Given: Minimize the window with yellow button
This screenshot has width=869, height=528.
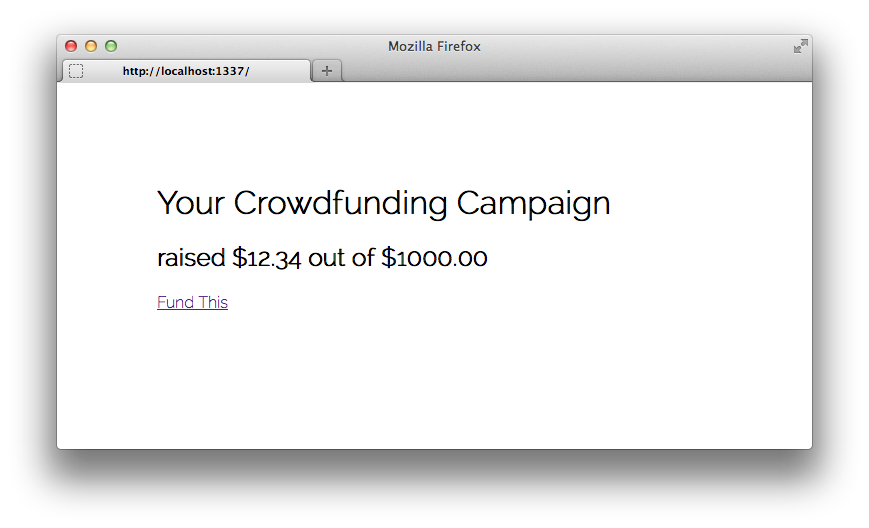Looking at the screenshot, I should coord(91,46).
